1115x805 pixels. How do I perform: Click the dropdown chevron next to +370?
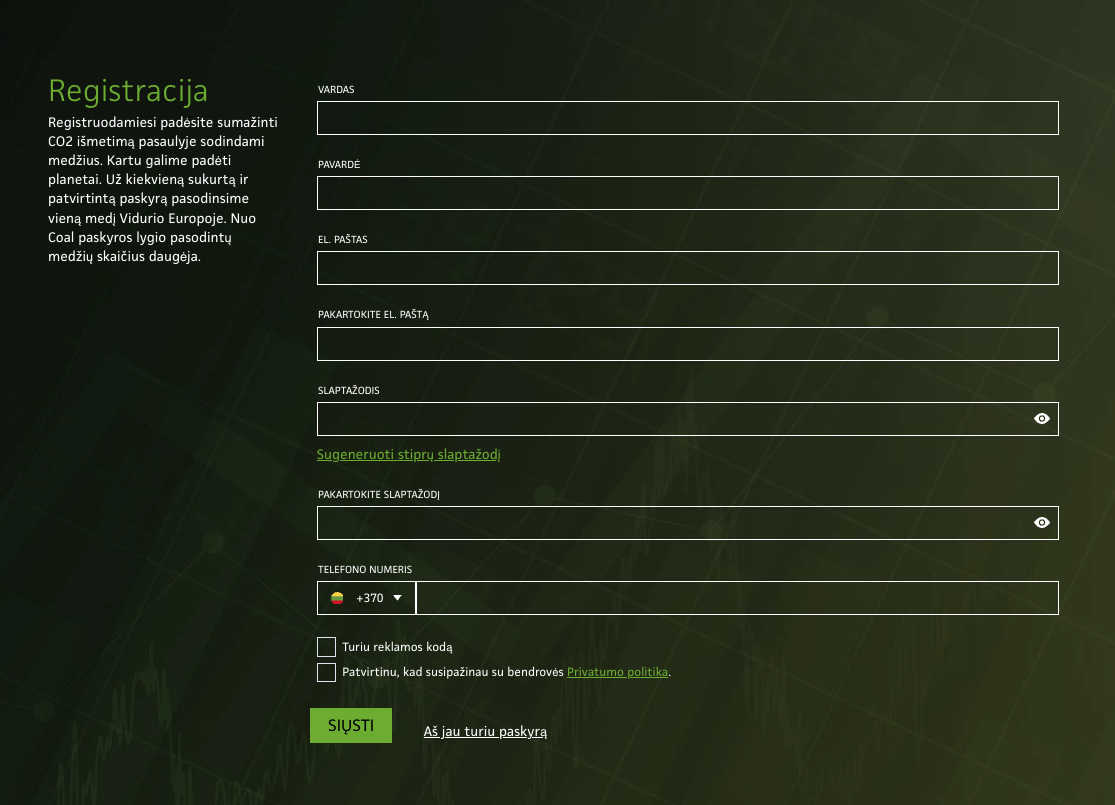pos(397,597)
